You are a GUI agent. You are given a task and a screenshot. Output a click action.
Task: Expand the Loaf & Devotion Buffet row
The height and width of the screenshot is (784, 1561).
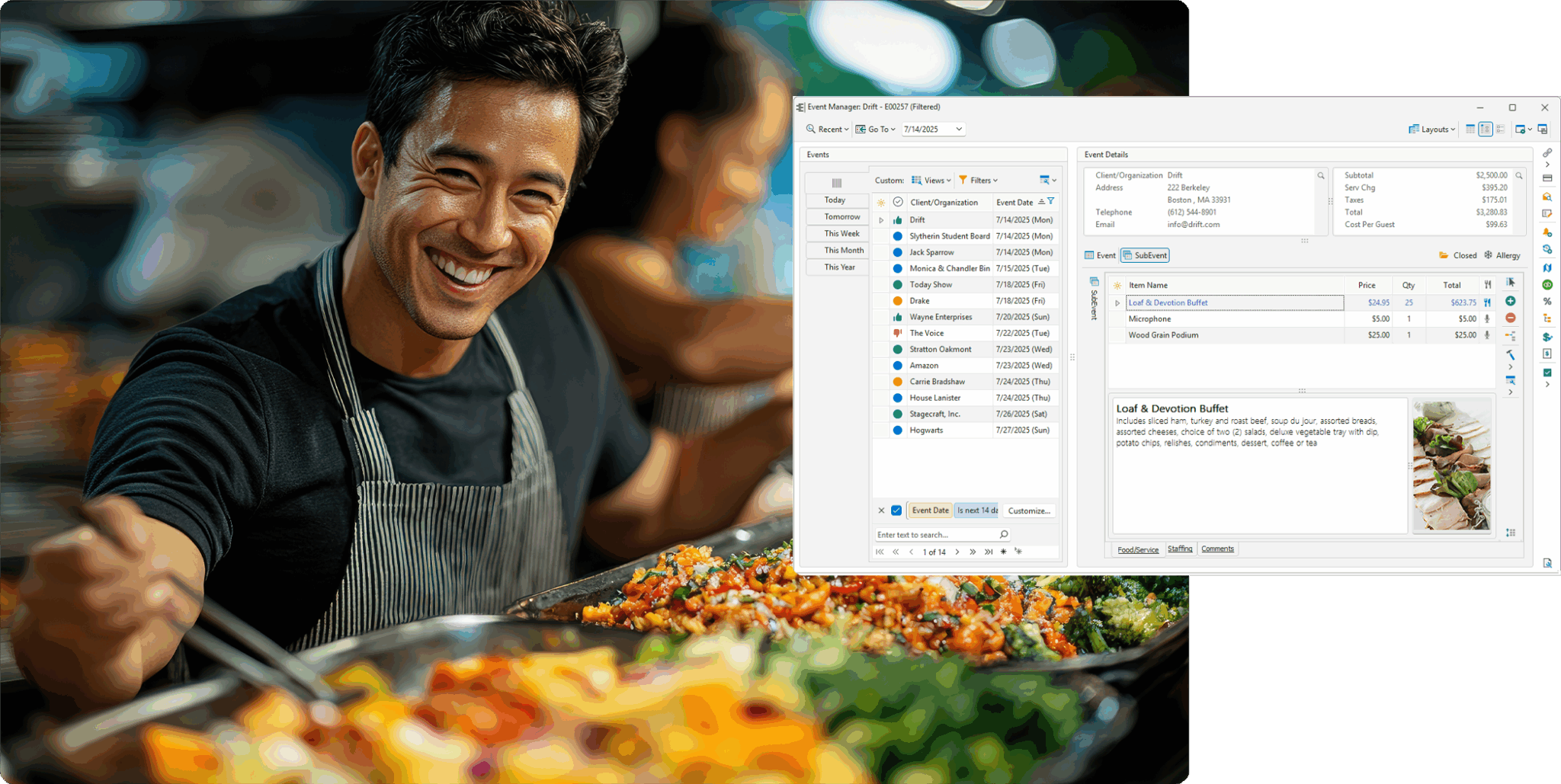1117,302
